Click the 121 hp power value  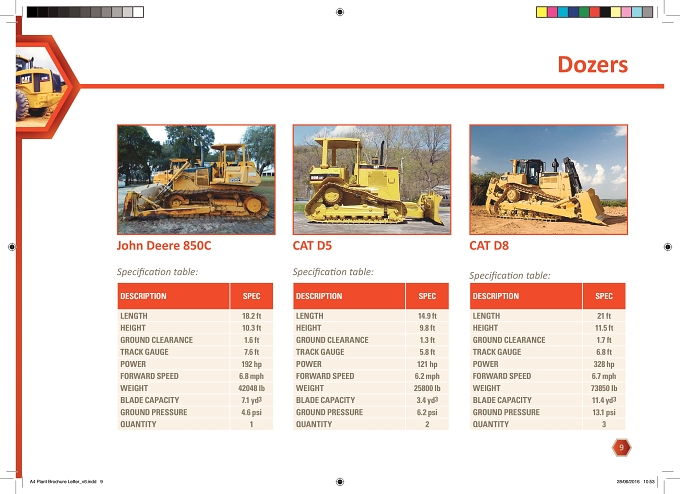tap(427, 364)
